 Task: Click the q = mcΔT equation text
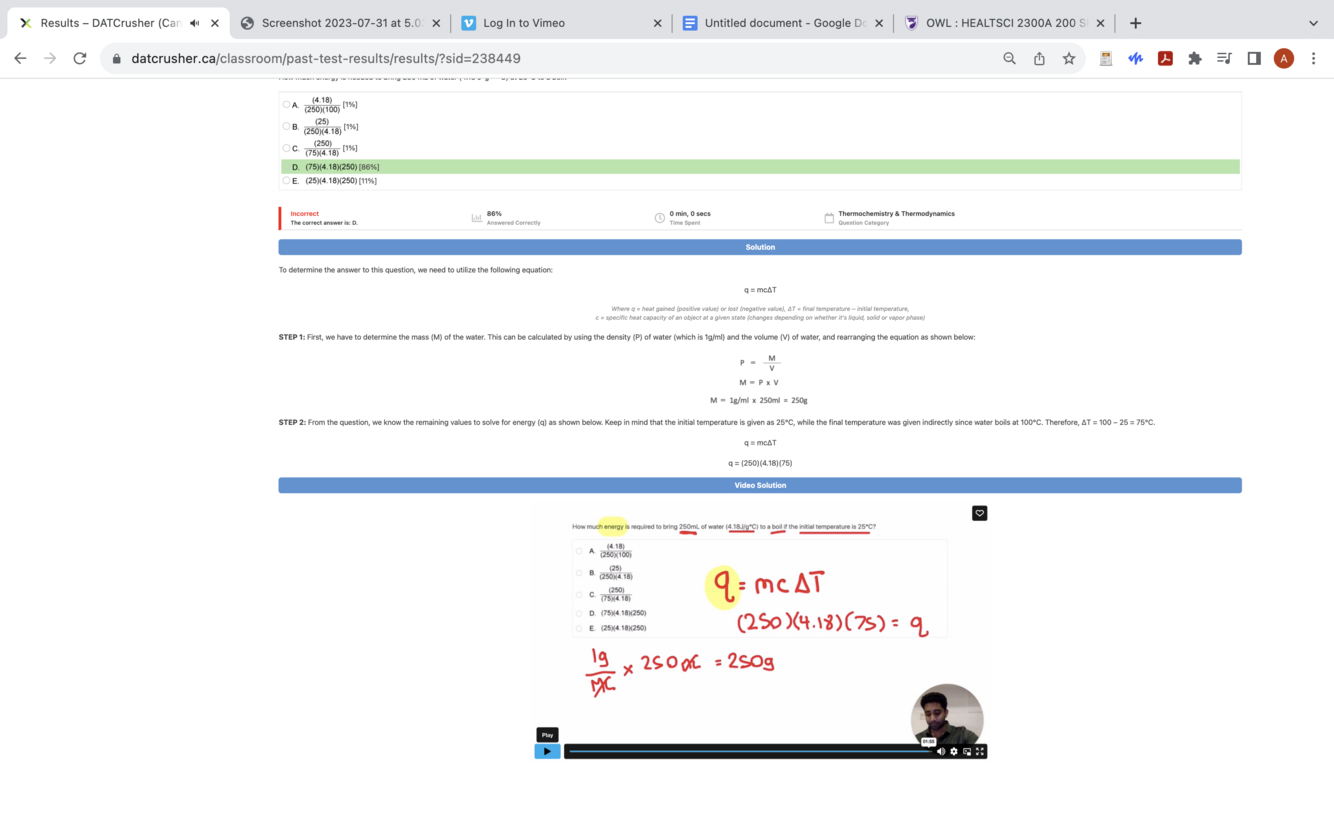(x=760, y=290)
